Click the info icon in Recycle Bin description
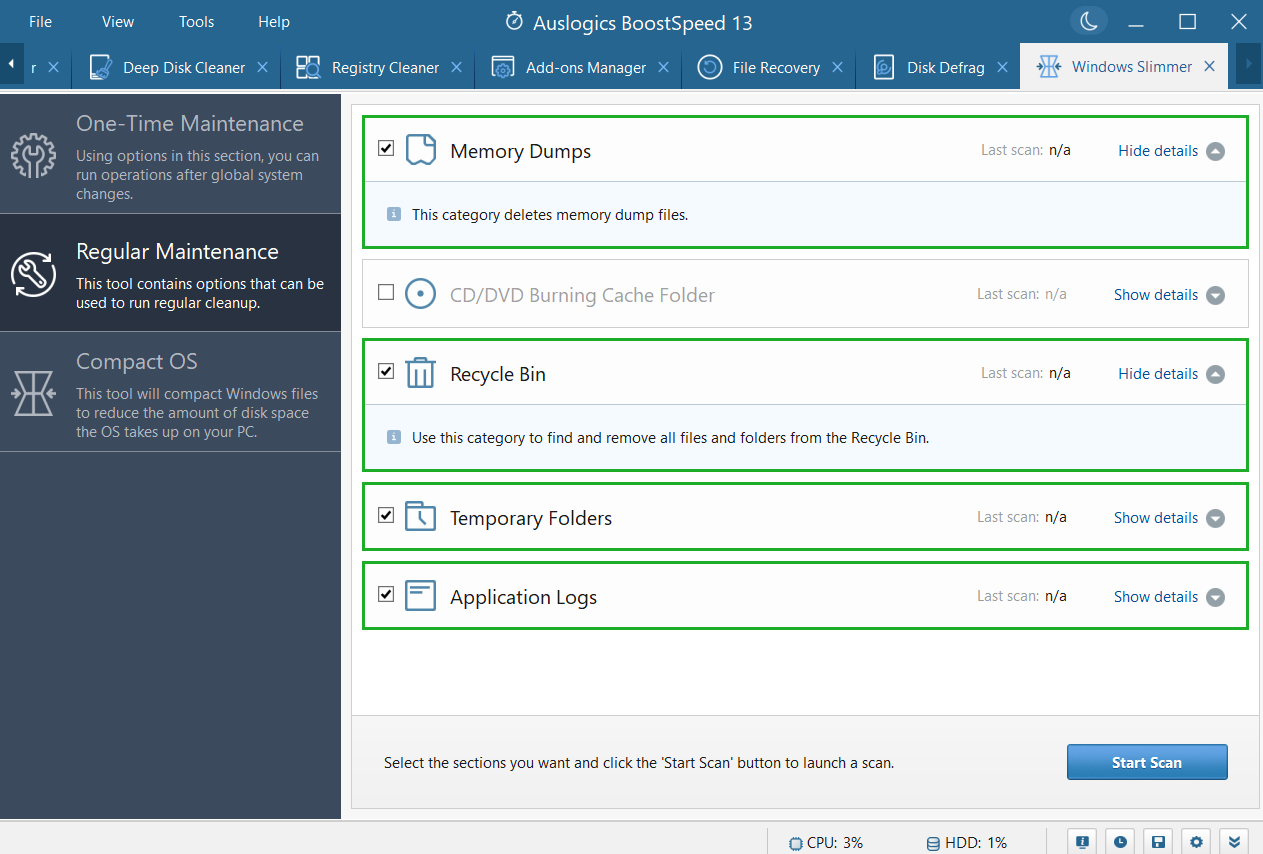1263x854 pixels. coord(394,437)
